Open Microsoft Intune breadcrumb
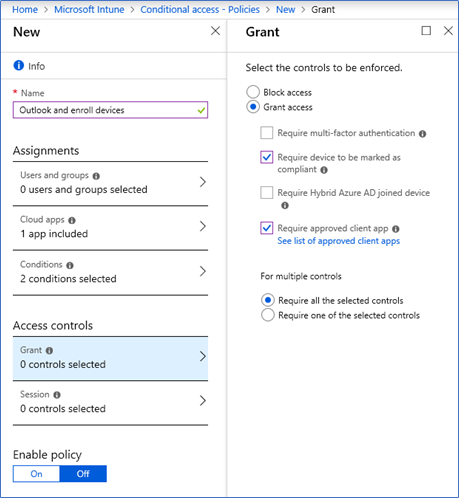Image resolution: width=459 pixels, height=498 pixels. point(89,9)
